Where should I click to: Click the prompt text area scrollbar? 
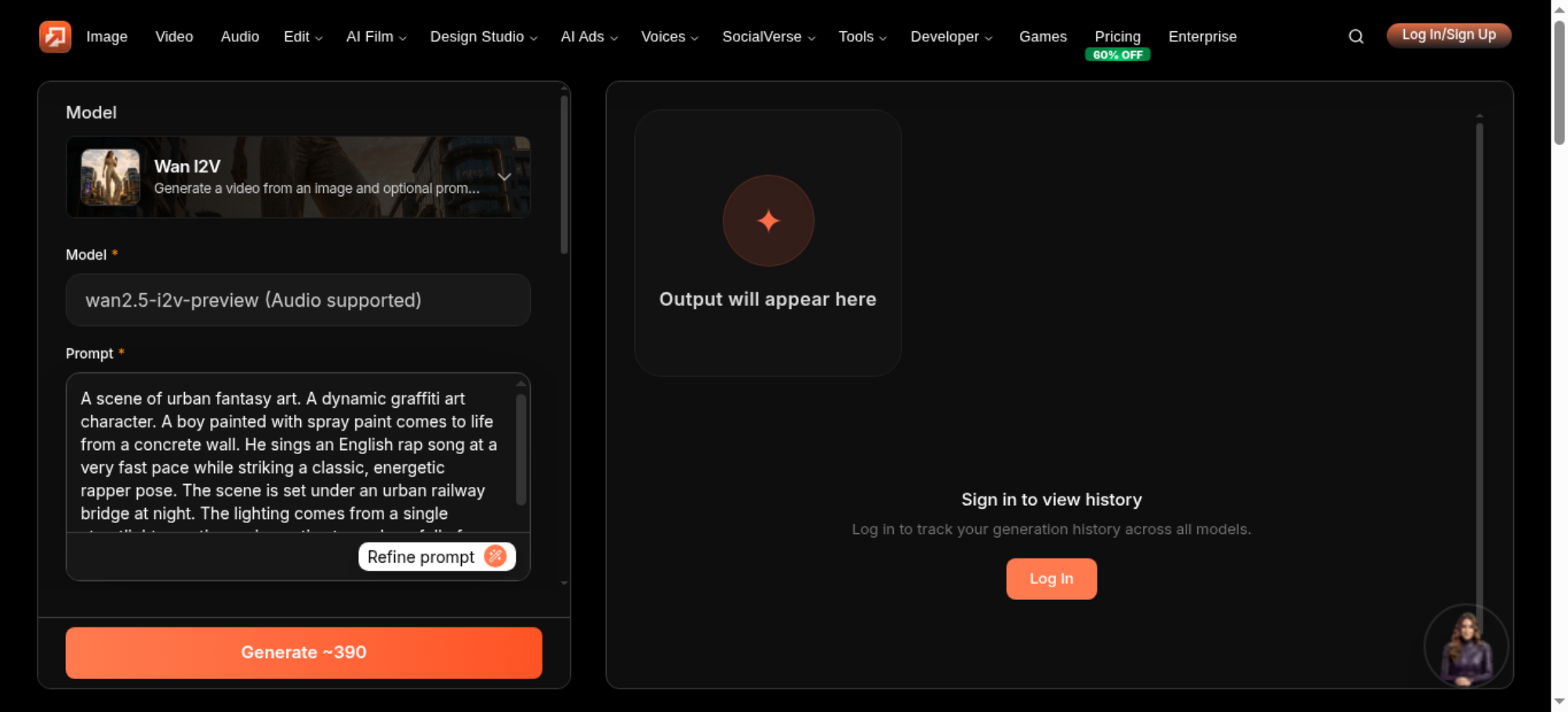521,449
